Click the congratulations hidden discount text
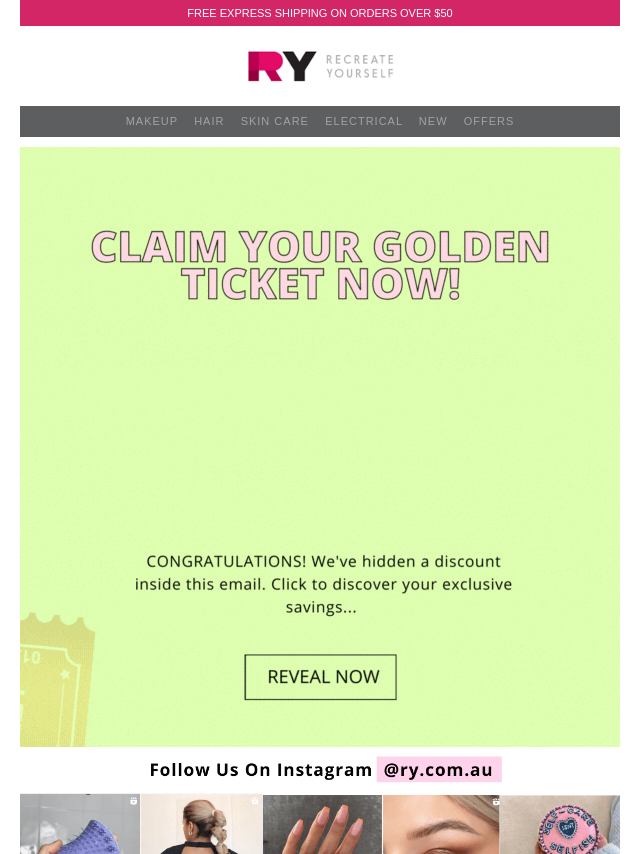 [x=323, y=584]
